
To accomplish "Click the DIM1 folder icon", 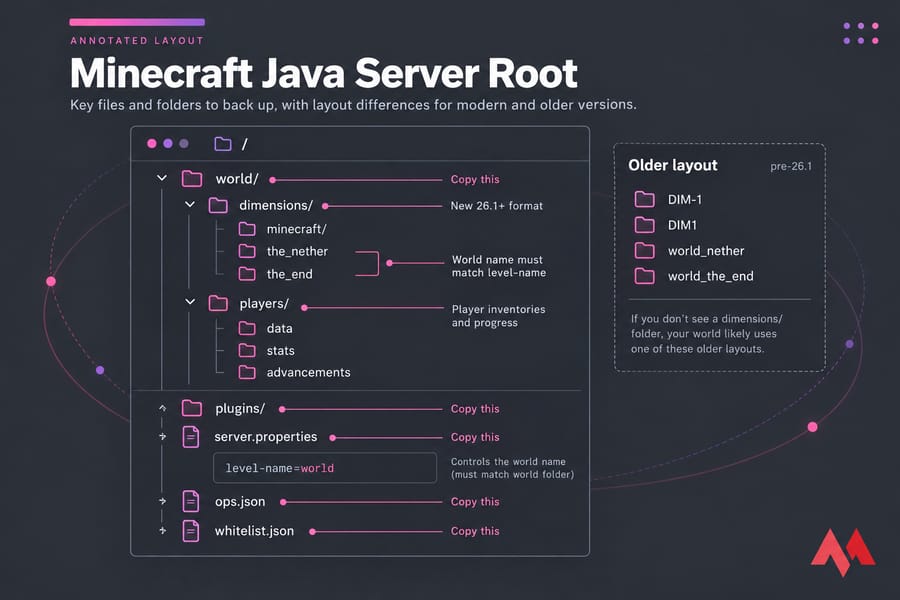I will (645, 224).
